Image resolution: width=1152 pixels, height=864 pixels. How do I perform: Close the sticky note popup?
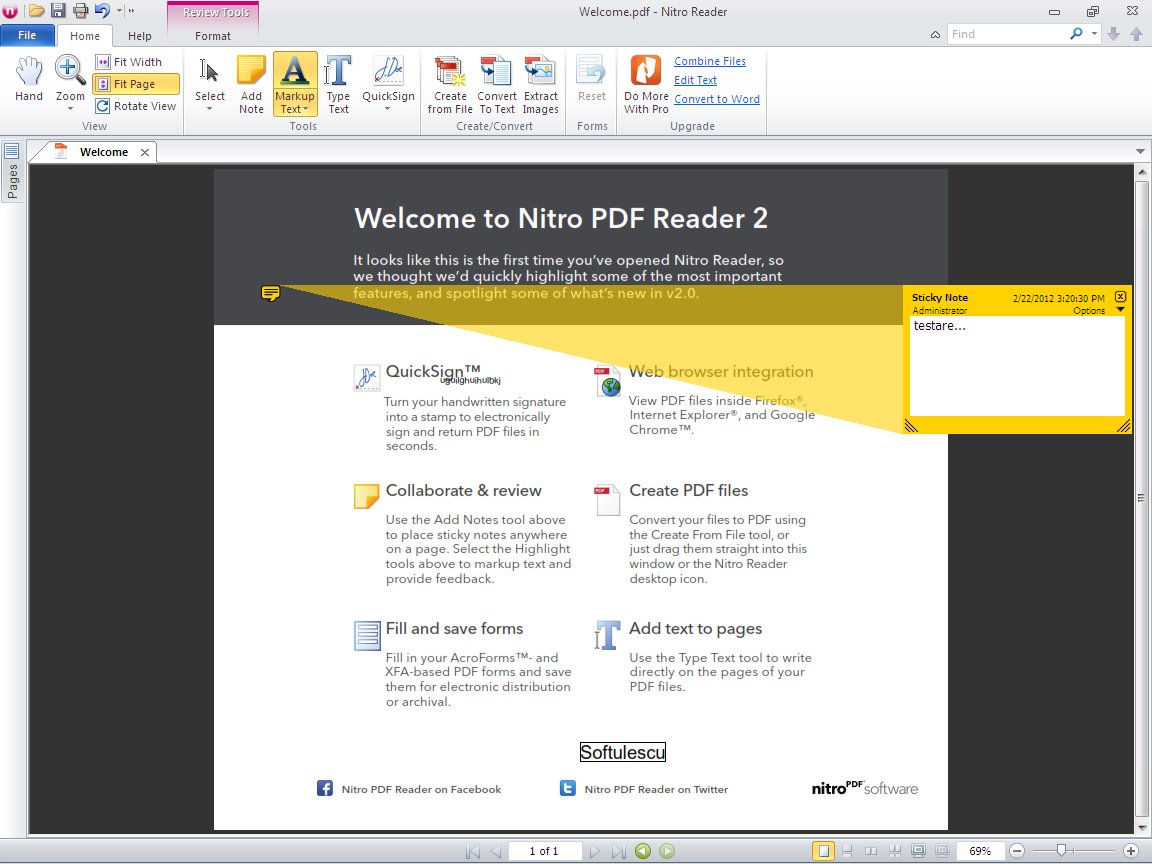pos(1120,297)
